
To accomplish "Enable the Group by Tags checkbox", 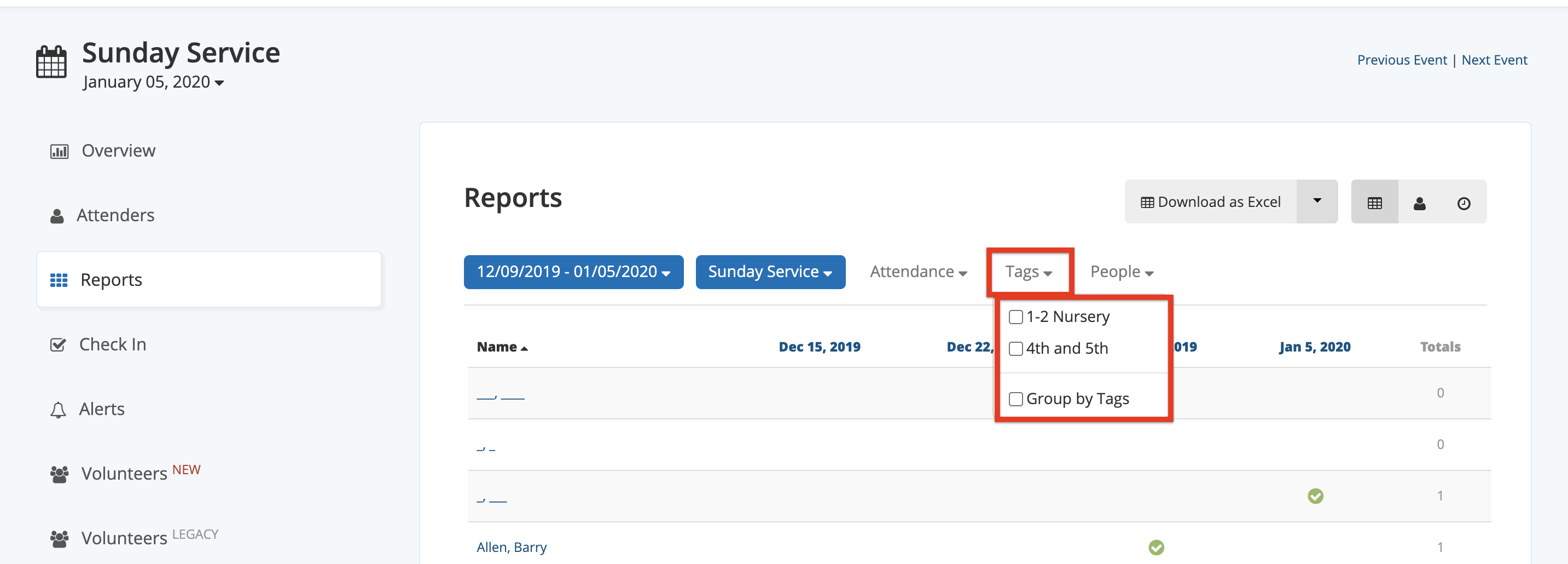I will coord(1015,400).
